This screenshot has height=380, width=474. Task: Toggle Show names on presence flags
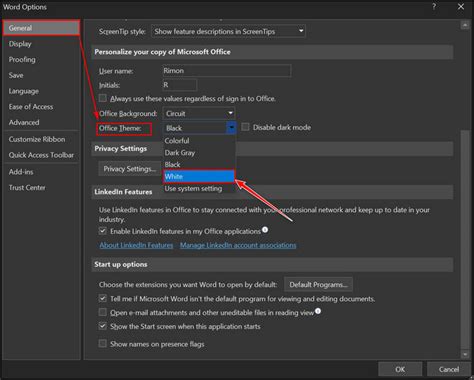pos(103,343)
